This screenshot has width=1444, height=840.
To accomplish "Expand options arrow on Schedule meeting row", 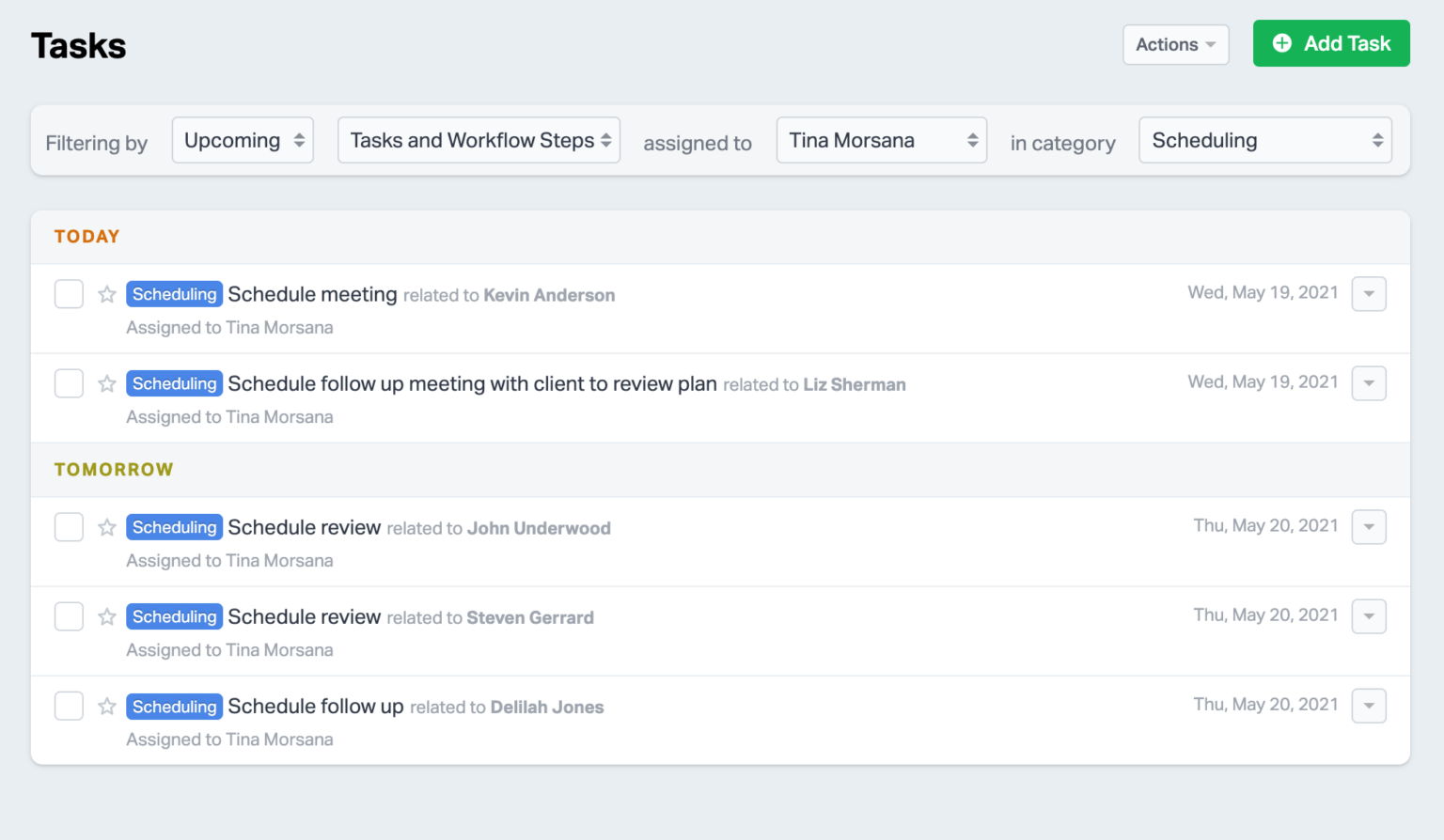I will tap(1369, 293).
